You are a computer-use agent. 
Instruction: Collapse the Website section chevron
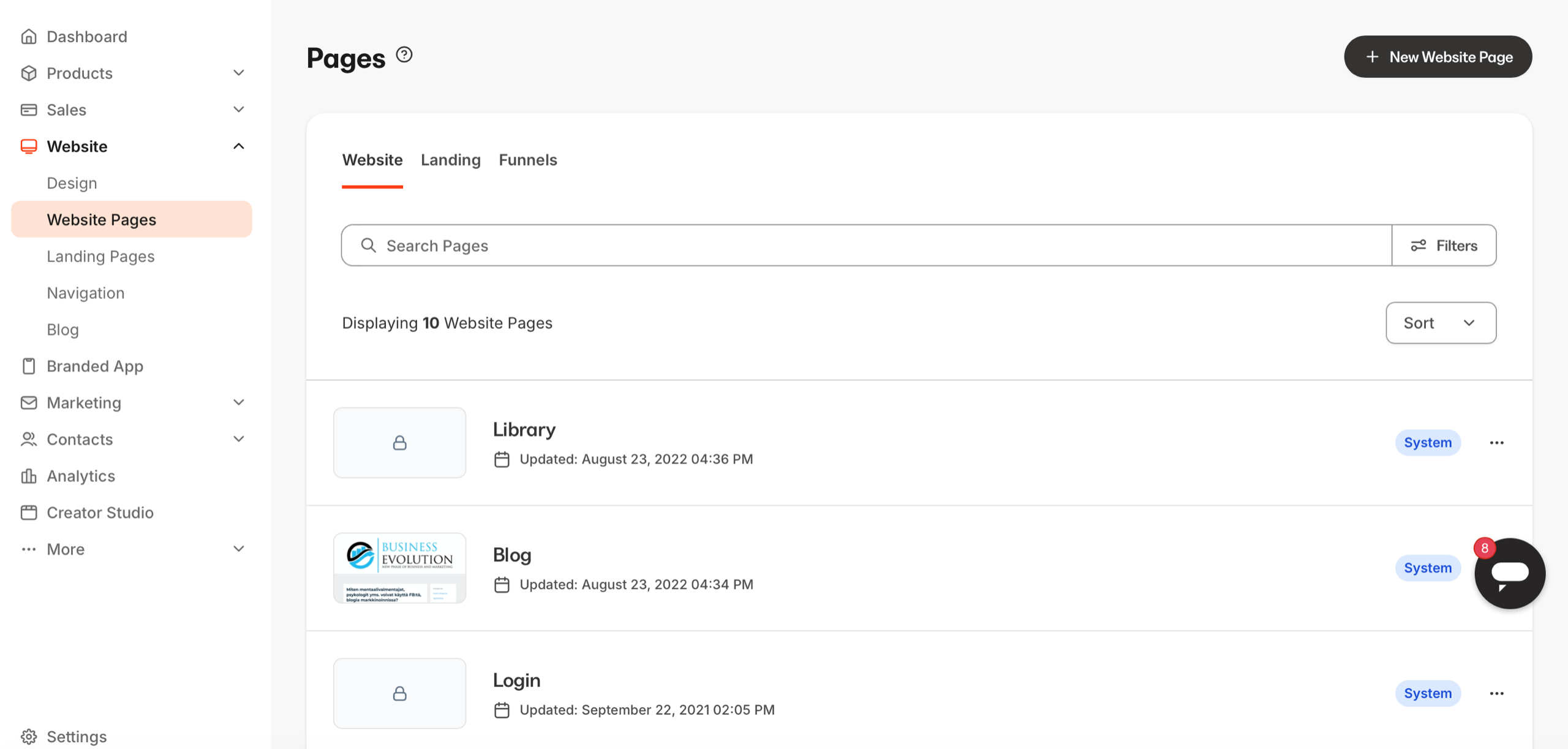point(239,146)
